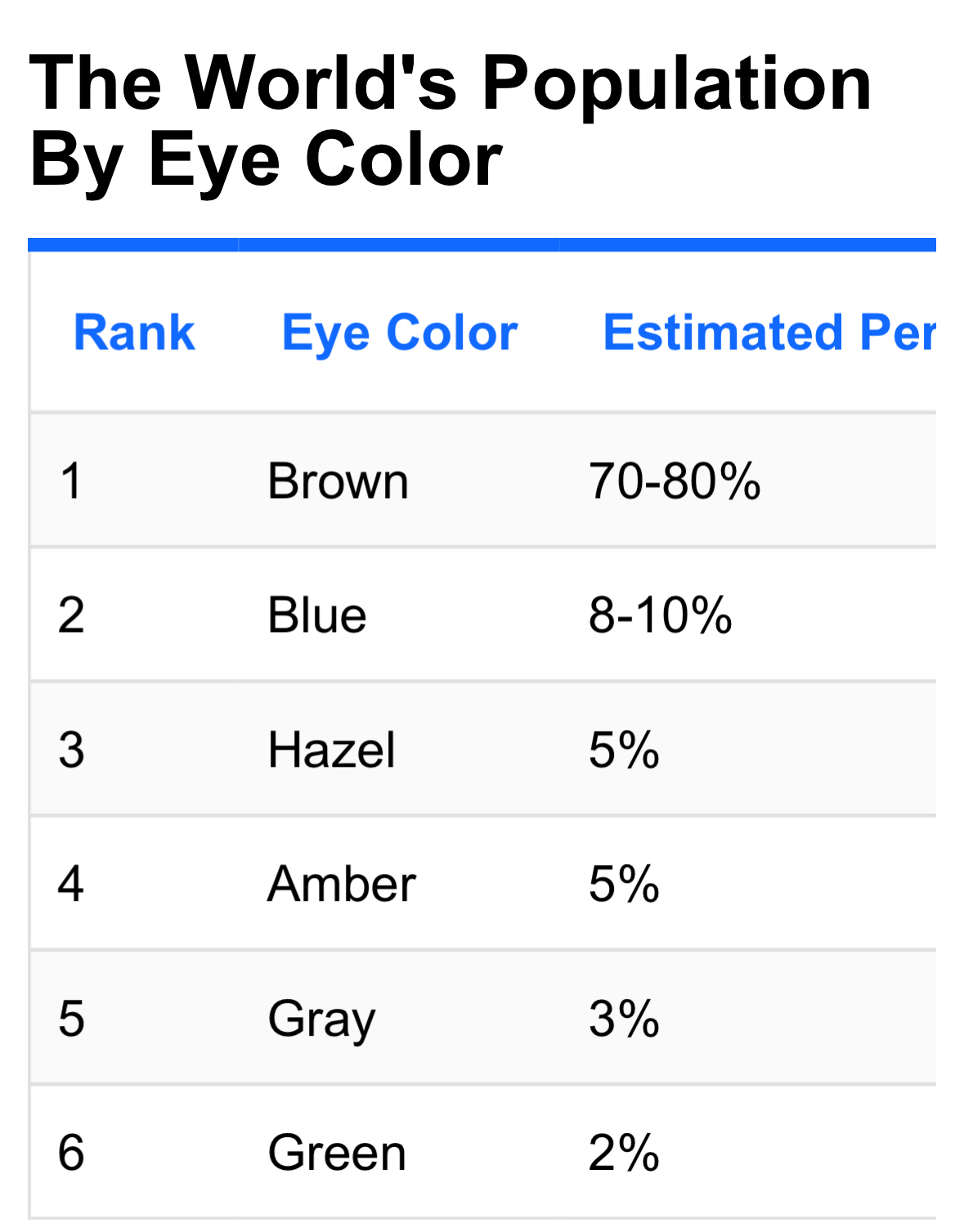Click the Eye Color column header
This screenshot has width=964, height=1232.
(399, 333)
